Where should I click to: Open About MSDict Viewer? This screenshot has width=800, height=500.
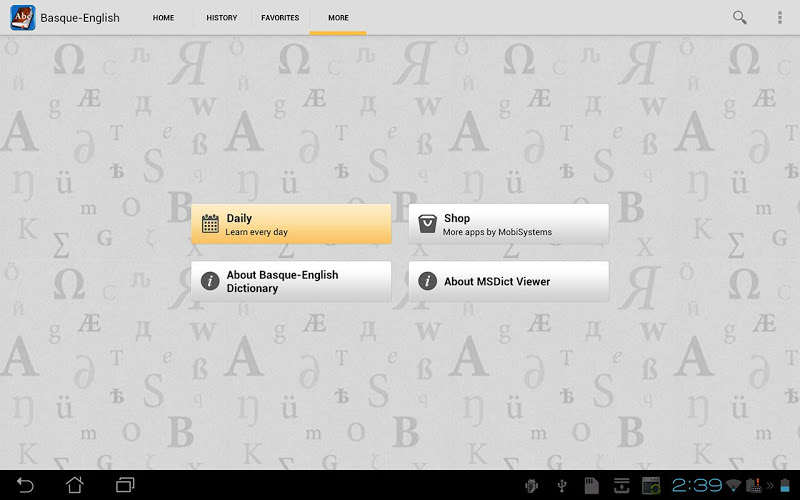tap(509, 281)
